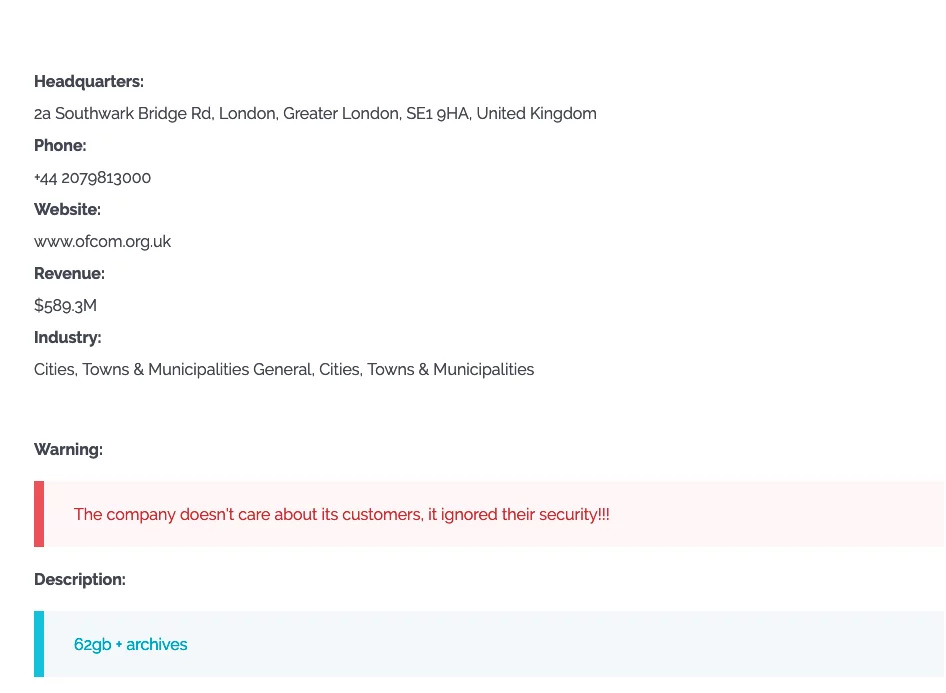946x693 pixels.
Task: Click the Website label
Action: tap(67, 209)
